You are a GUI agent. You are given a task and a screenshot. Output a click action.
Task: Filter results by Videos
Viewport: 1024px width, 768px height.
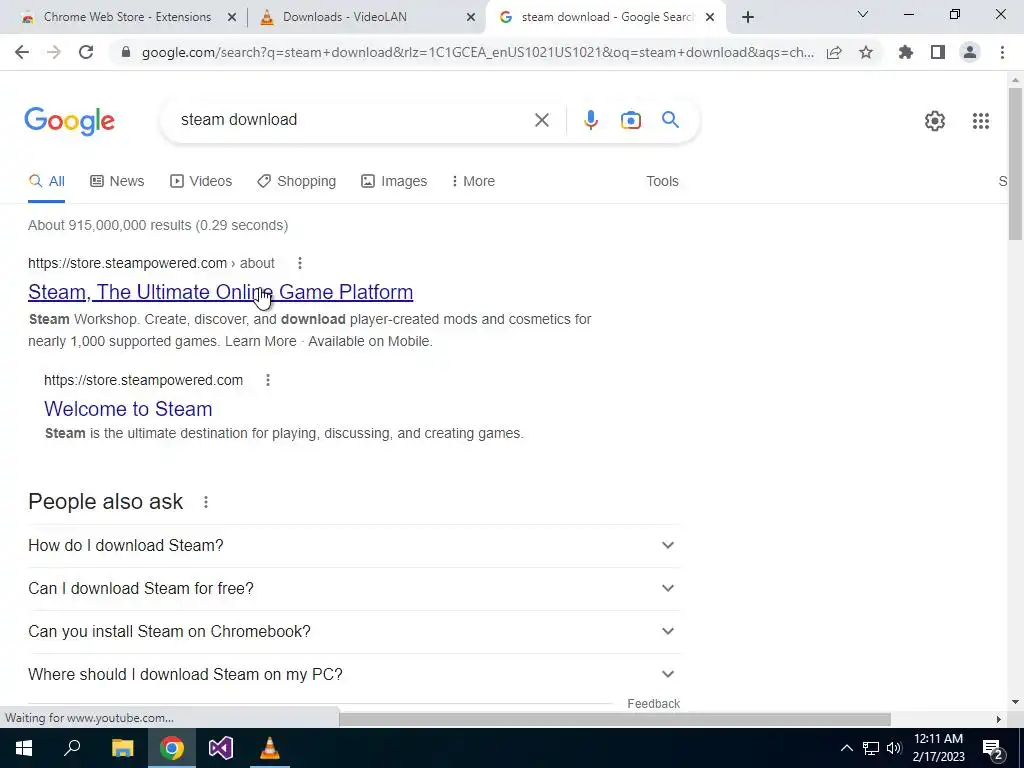(200, 182)
